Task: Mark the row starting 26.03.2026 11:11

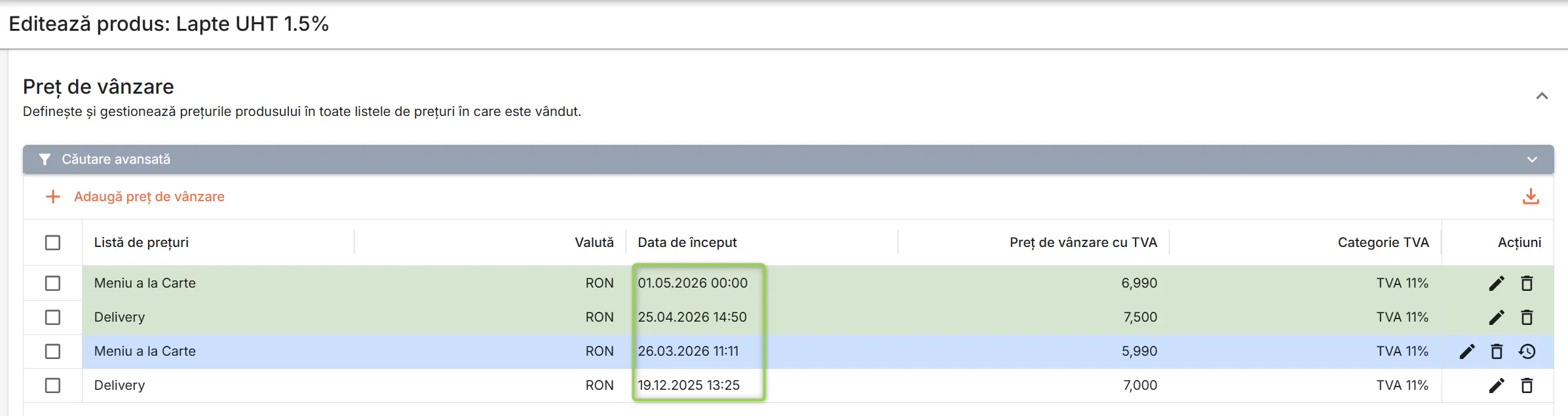Action: click(53, 351)
